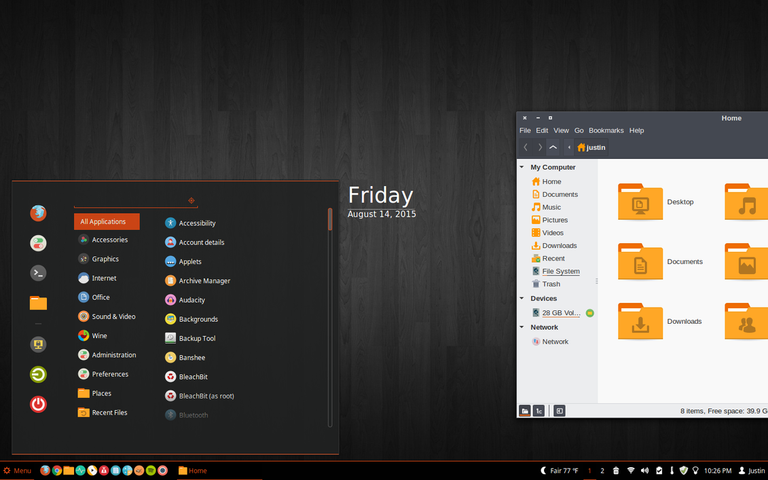Click the application list scrollbar in menu
The height and width of the screenshot is (480, 768).
coord(330,317)
